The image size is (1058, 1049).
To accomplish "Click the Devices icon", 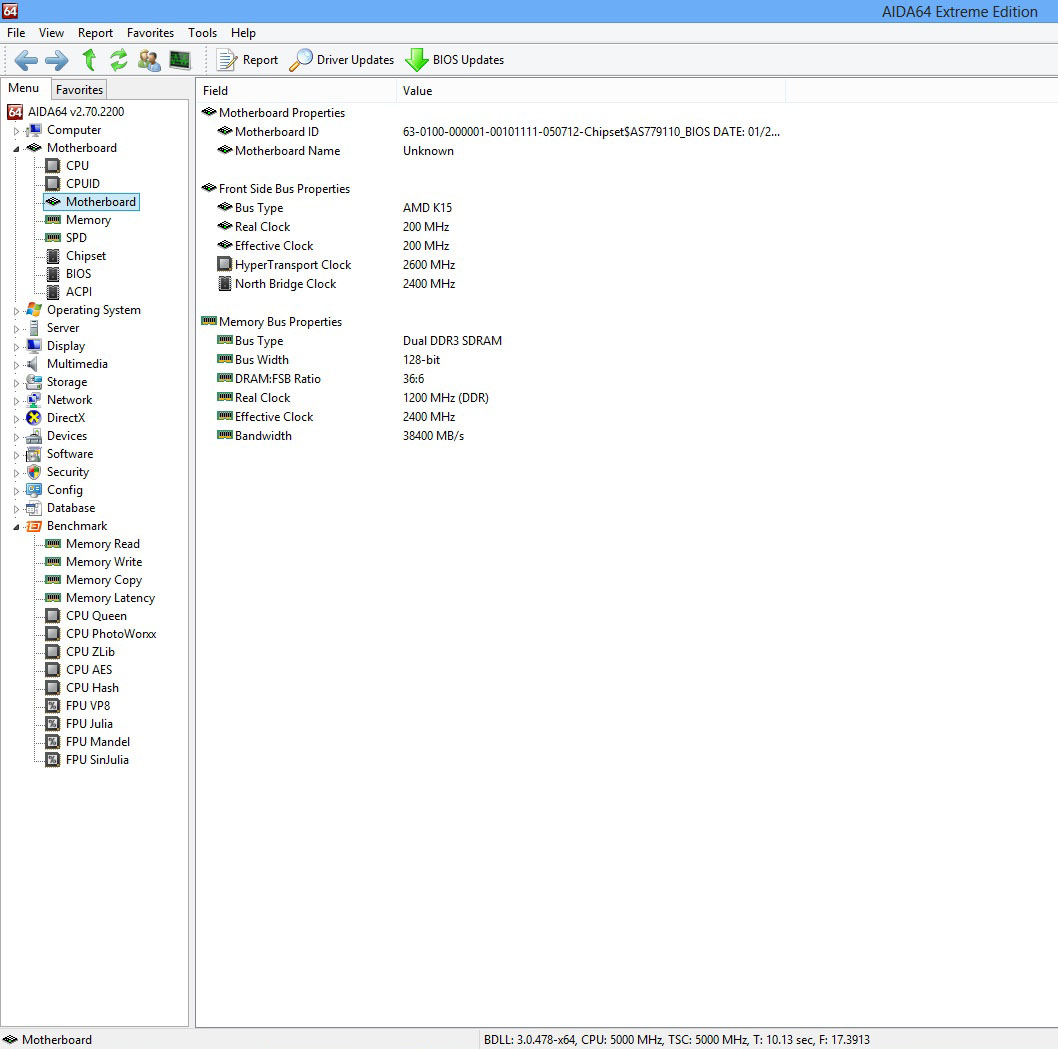I will coord(34,436).
